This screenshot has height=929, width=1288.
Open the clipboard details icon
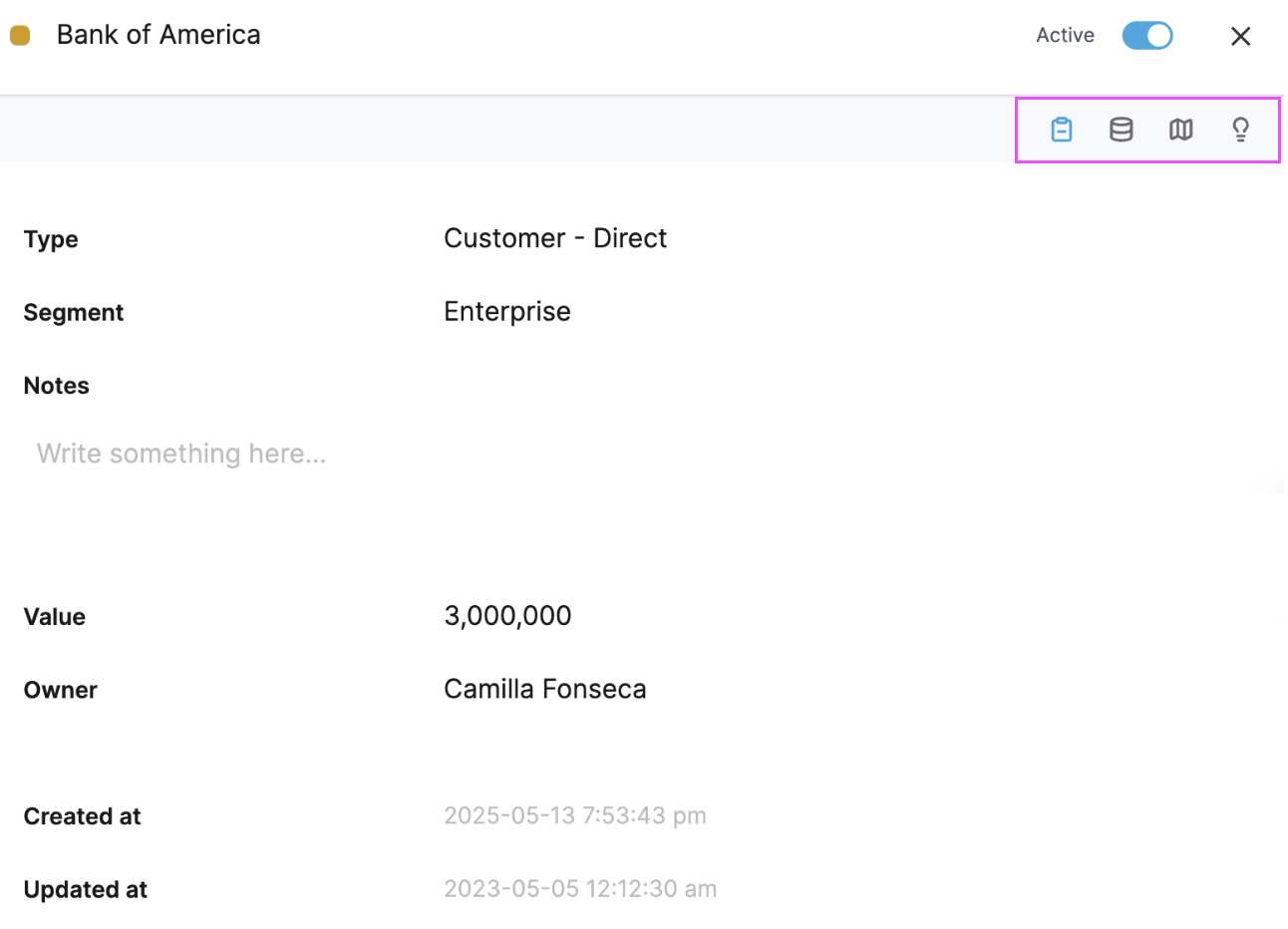pos(1062,130)
